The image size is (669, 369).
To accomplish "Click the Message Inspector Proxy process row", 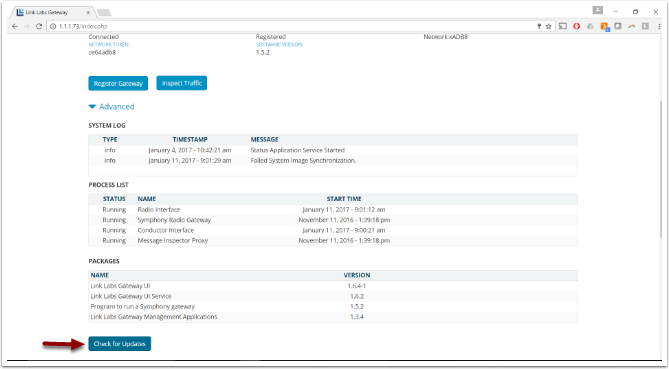I will click(x=333, y=241).
